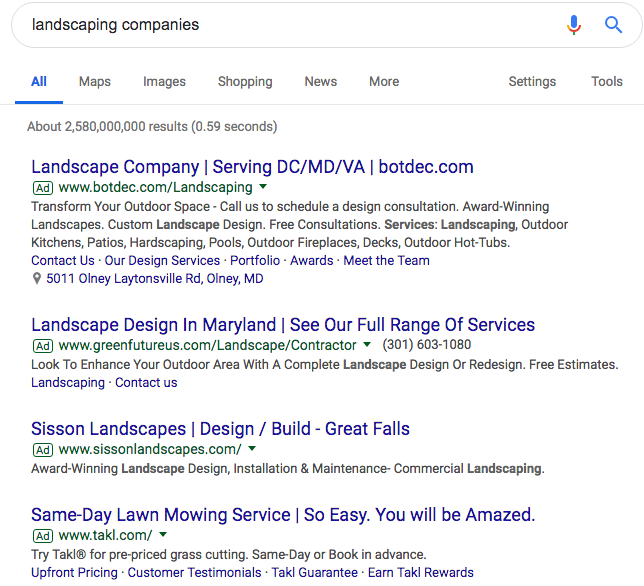Image resolution: width=644 pixels, height=586 pixels.
Task: Click the map pin icon beside Olney address
Action: pos(37,279)
